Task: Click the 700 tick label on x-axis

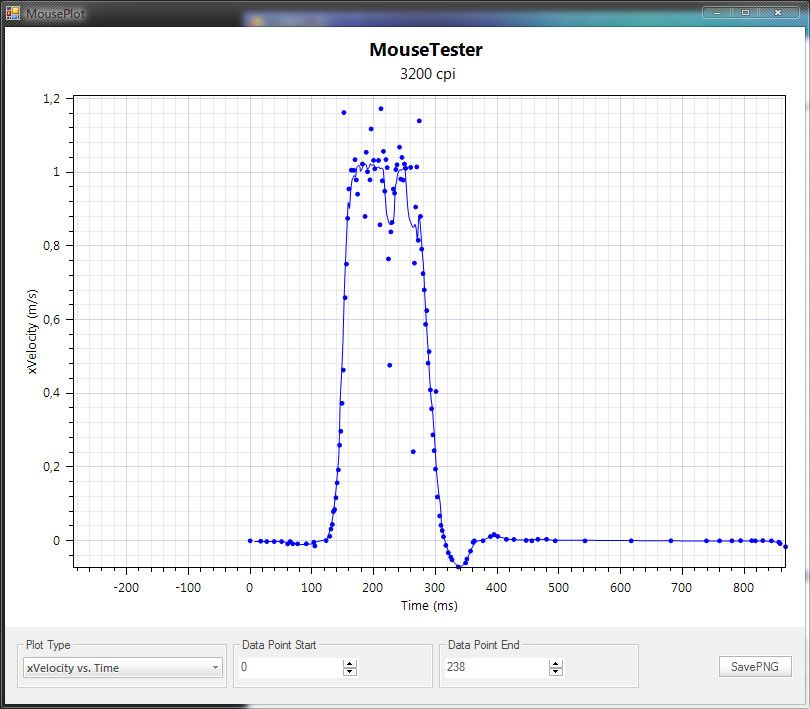Action: (681, 588)
